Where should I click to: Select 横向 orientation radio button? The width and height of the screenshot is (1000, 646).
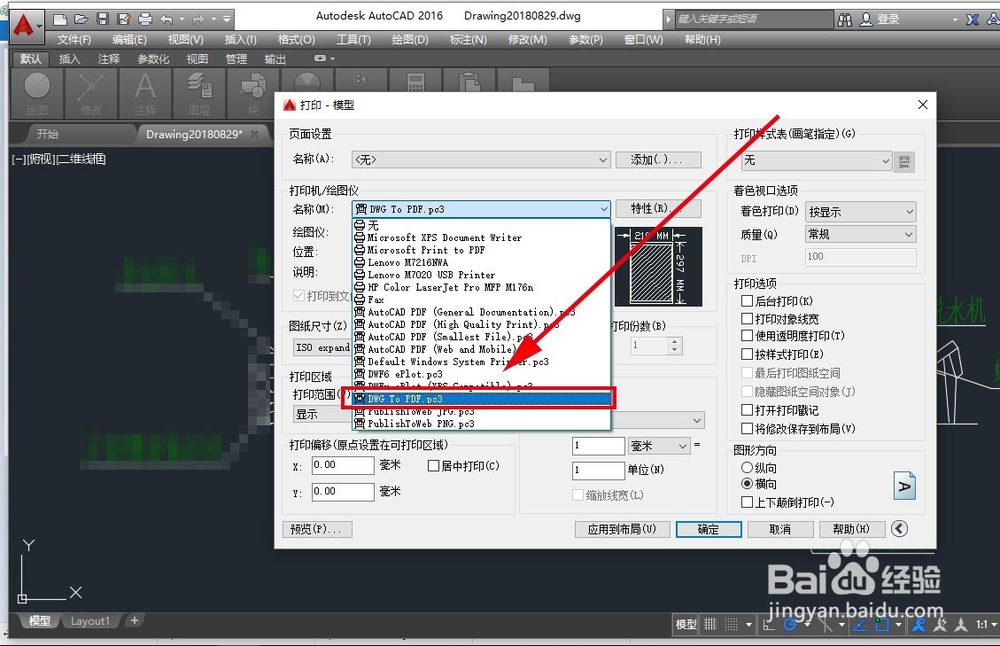pos(747,483)
